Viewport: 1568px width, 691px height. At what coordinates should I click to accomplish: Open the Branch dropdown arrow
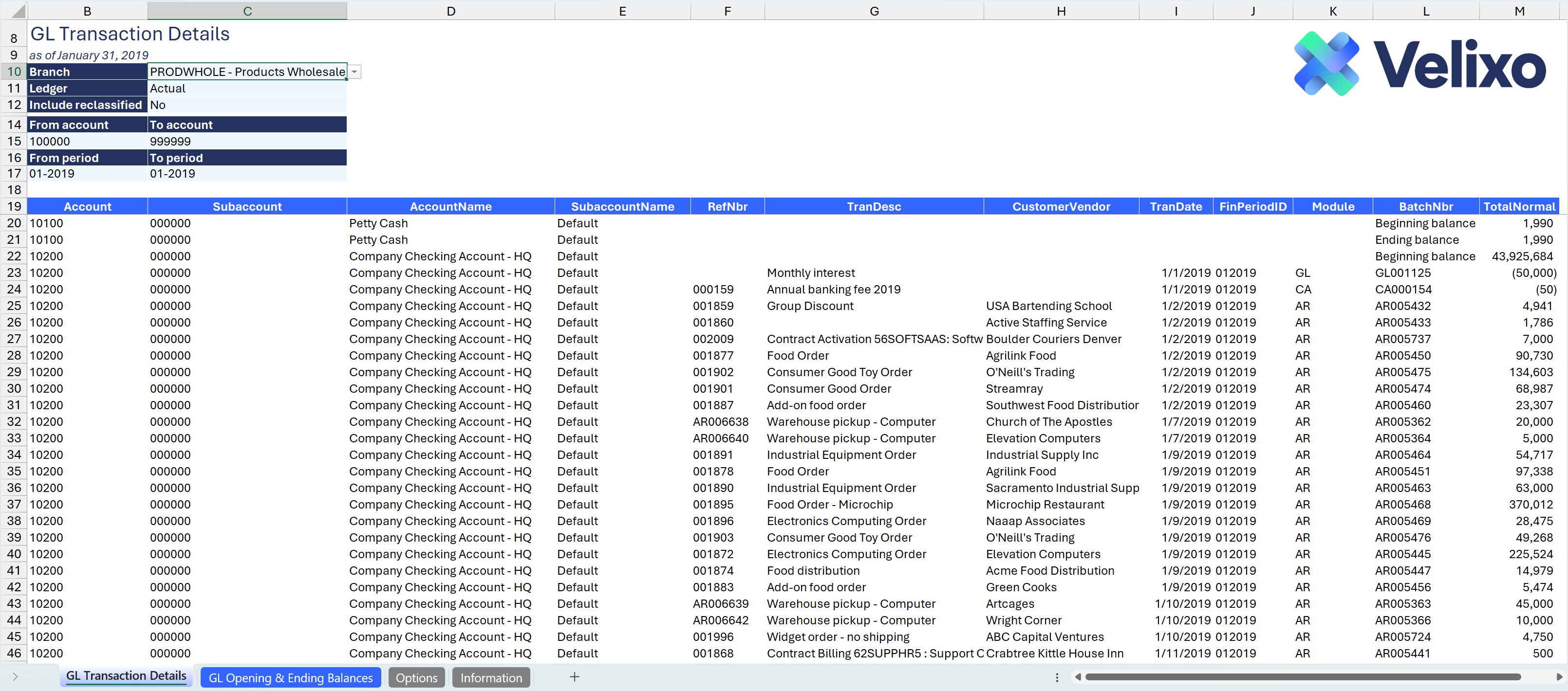click(355, 72)
